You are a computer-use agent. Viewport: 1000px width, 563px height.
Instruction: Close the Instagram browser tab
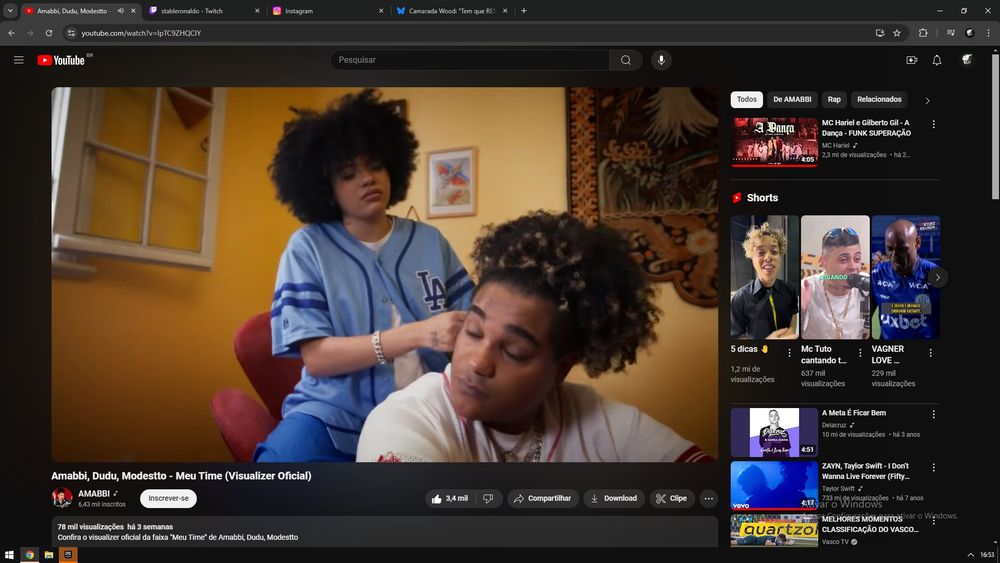381,11
